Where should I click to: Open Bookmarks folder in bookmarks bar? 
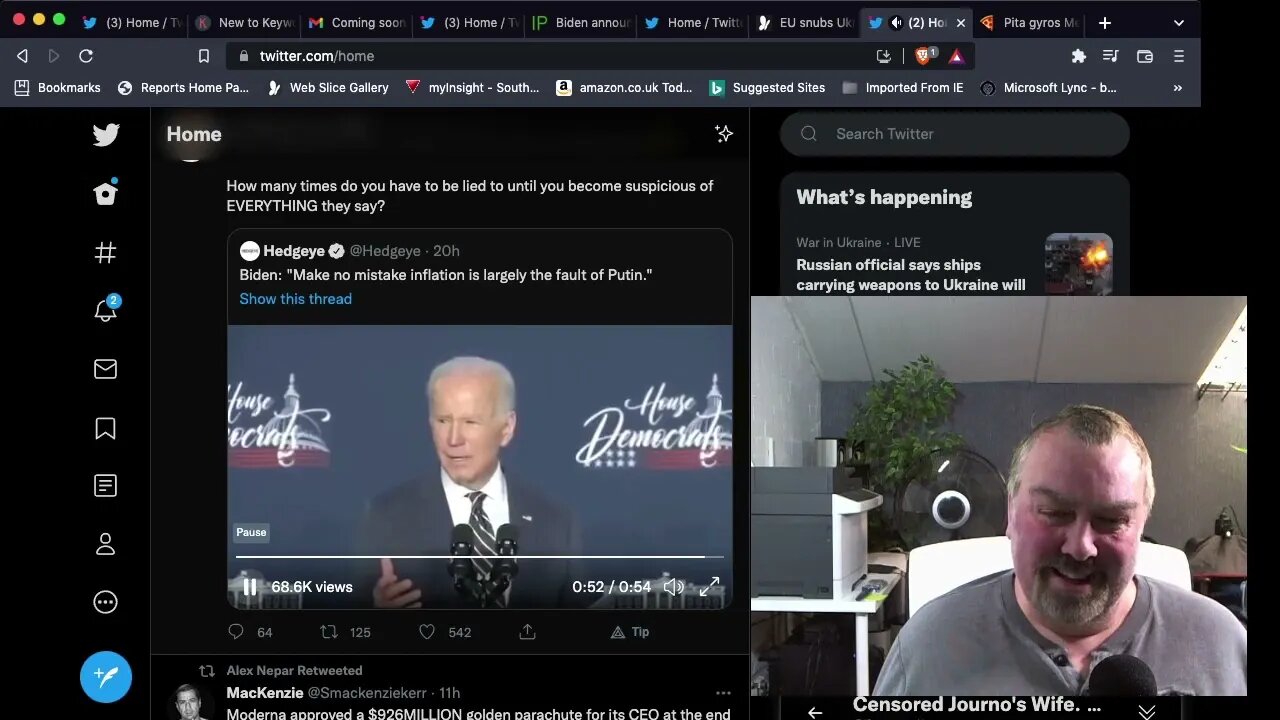point(58,88)
